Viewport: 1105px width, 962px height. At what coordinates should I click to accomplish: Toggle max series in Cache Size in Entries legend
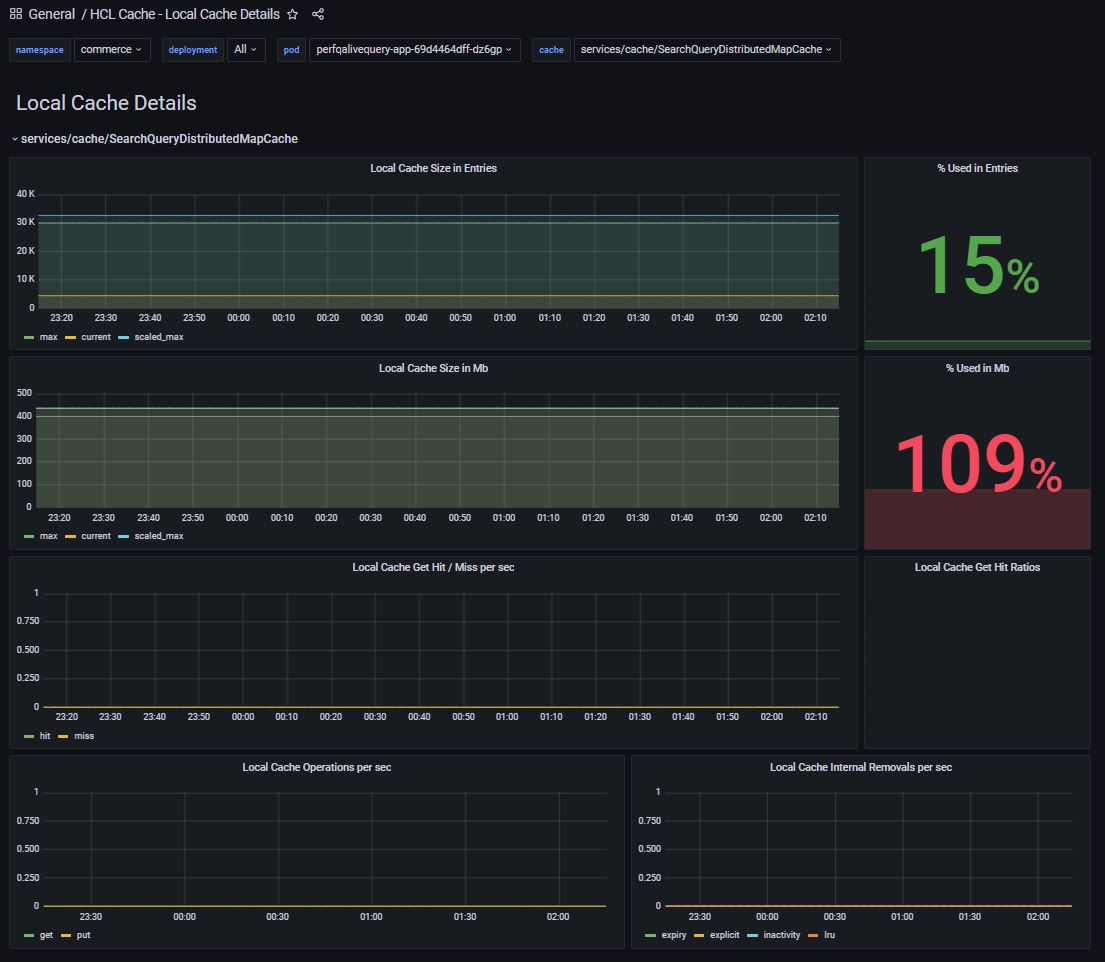tap(48, 337)
